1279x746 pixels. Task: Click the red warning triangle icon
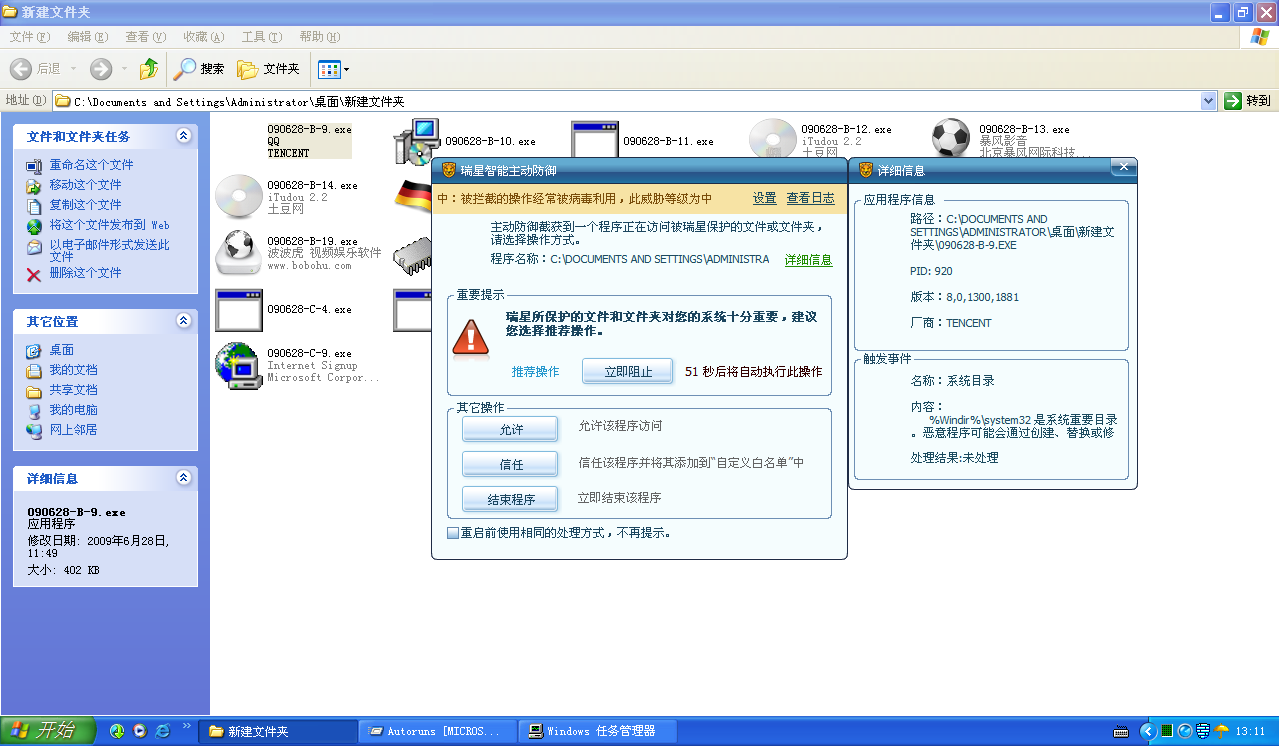[x=469, y=337]
